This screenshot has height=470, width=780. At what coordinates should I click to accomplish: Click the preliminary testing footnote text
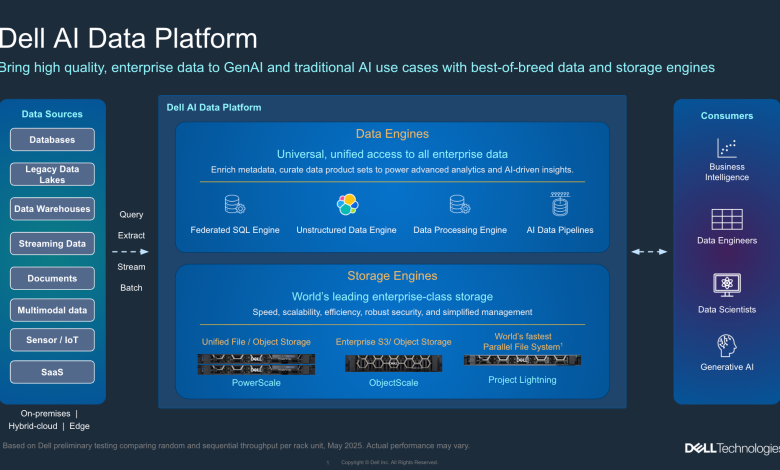236,446
